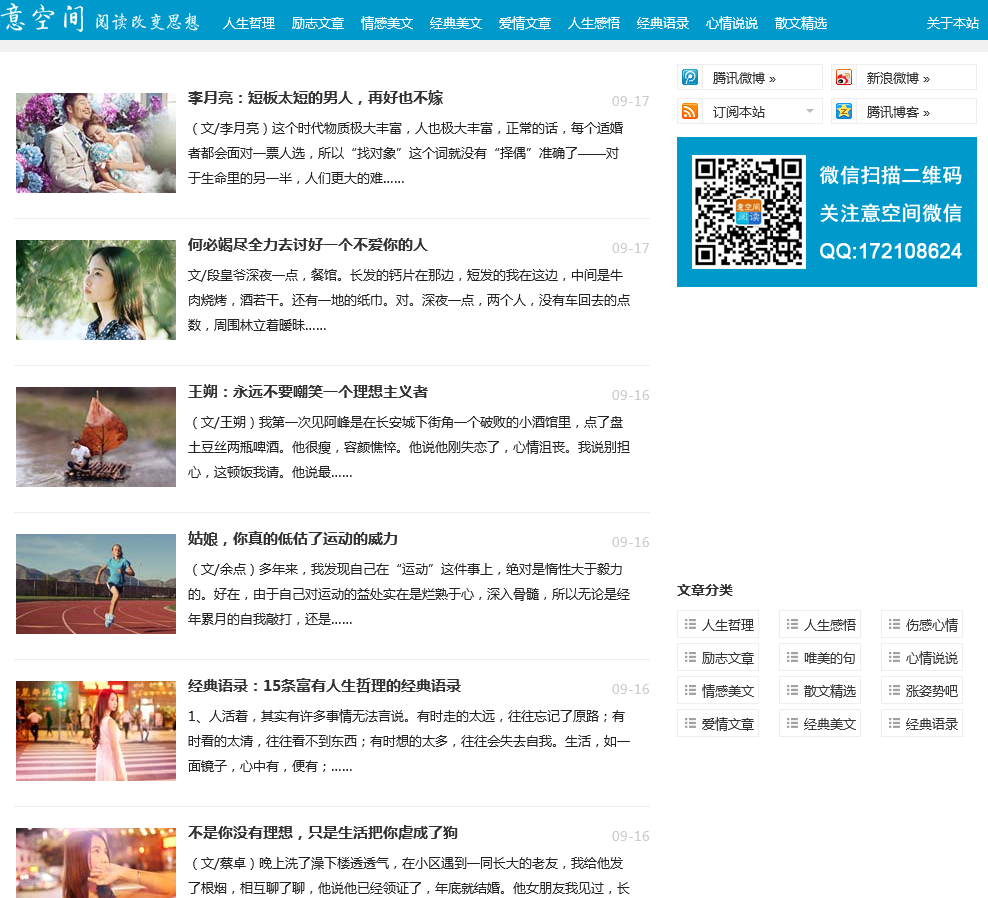988x898 pixels.
Task: Open the 心情说说 nav menu item
Action: pyautogui.click(x=732, y=23)
